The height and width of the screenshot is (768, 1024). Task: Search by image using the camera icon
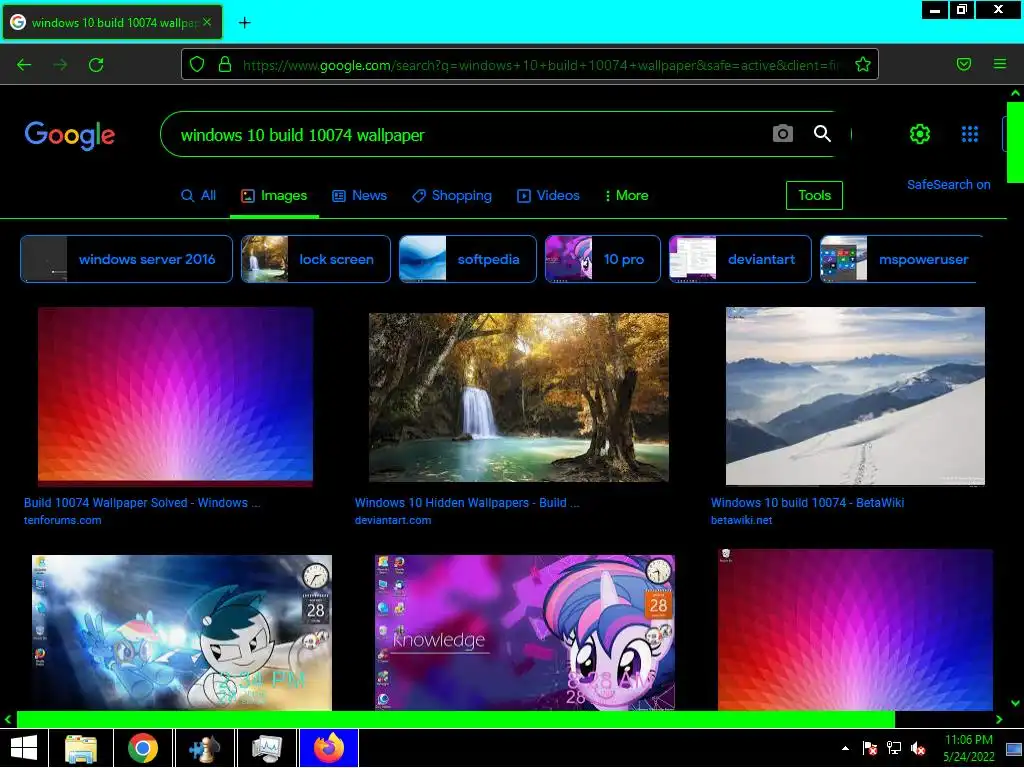click(782, 134)
